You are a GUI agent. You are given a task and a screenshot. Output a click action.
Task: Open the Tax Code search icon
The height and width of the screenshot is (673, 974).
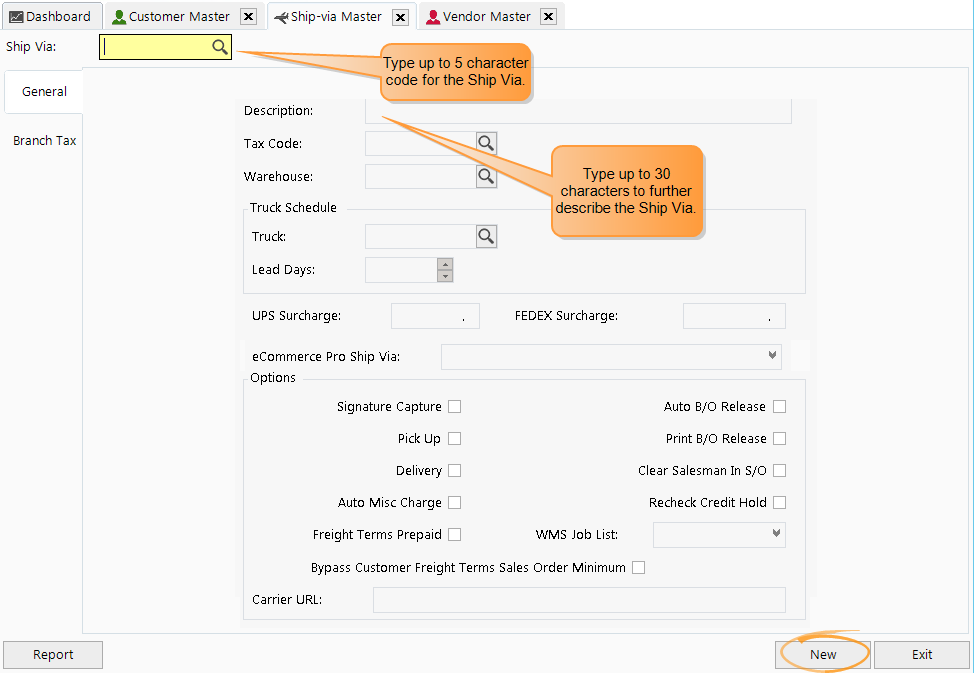[x=486, y=143]
